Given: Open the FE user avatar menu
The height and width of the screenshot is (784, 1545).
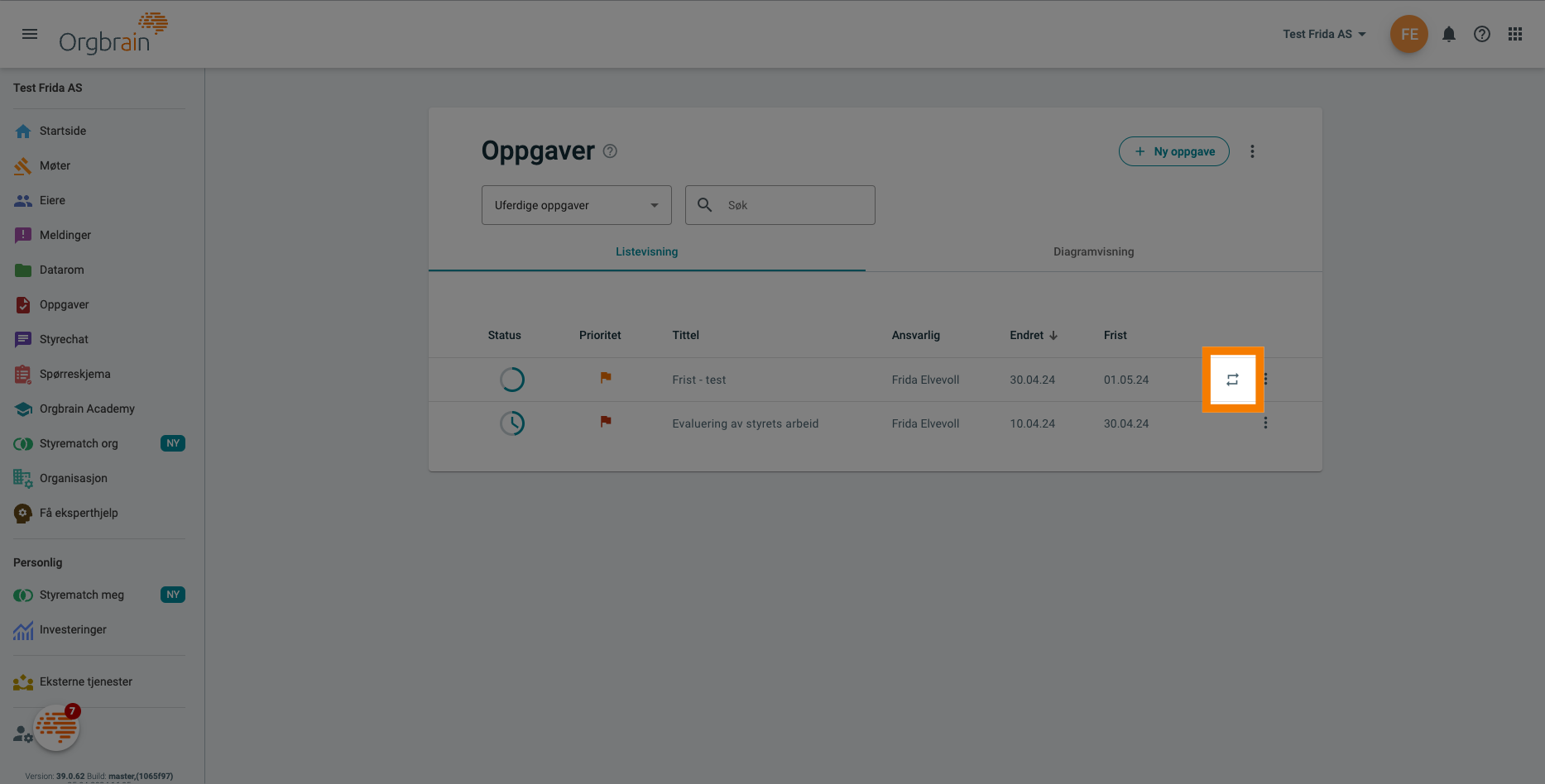Looking at the screenshot, I should pyautogui.click(x=1409, y=34).
